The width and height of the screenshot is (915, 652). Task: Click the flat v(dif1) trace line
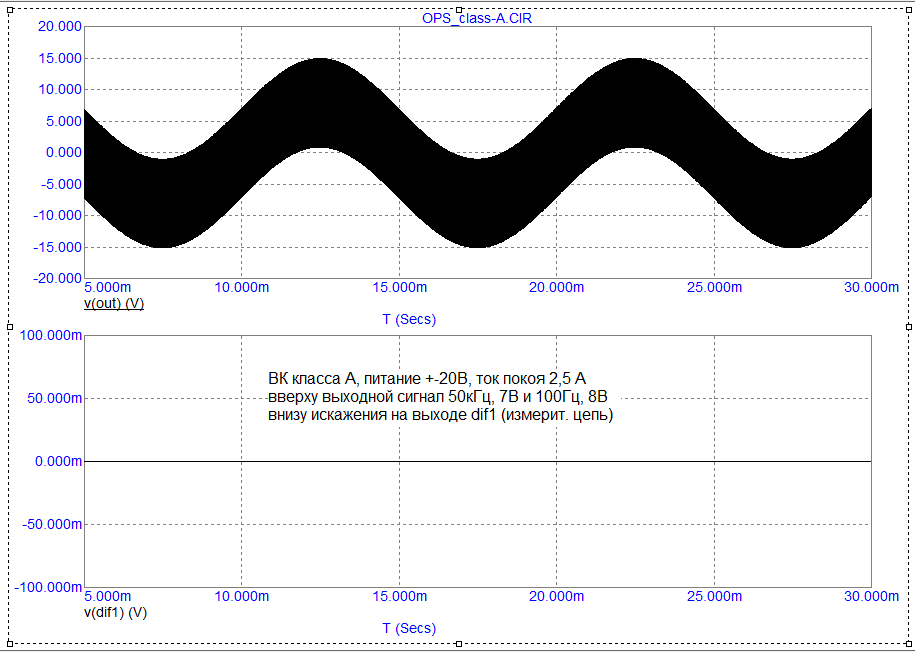[x=477, y=461]
